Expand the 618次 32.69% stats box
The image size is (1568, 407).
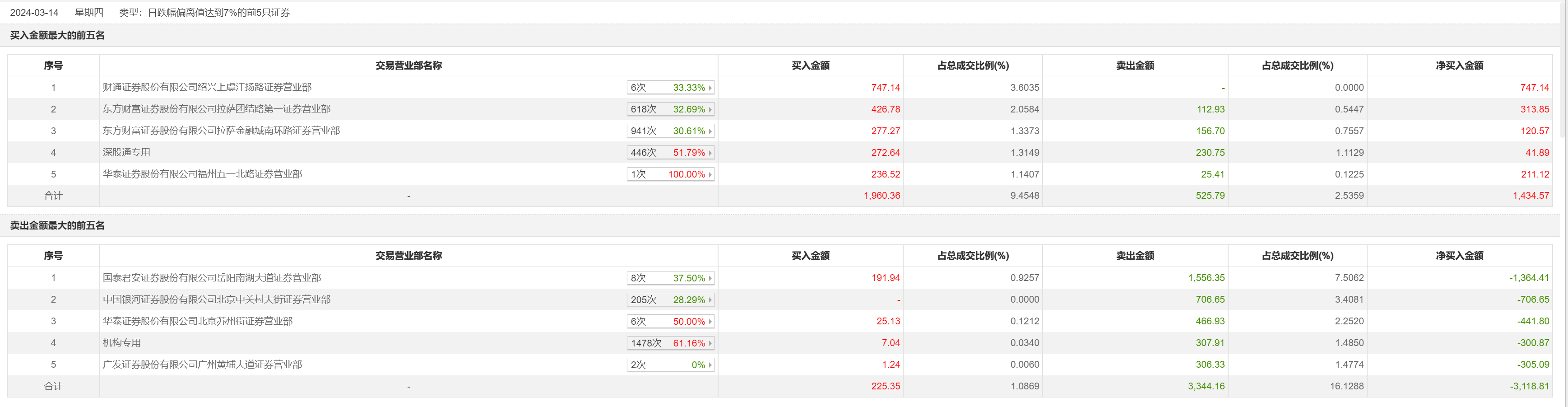(670, 110)
